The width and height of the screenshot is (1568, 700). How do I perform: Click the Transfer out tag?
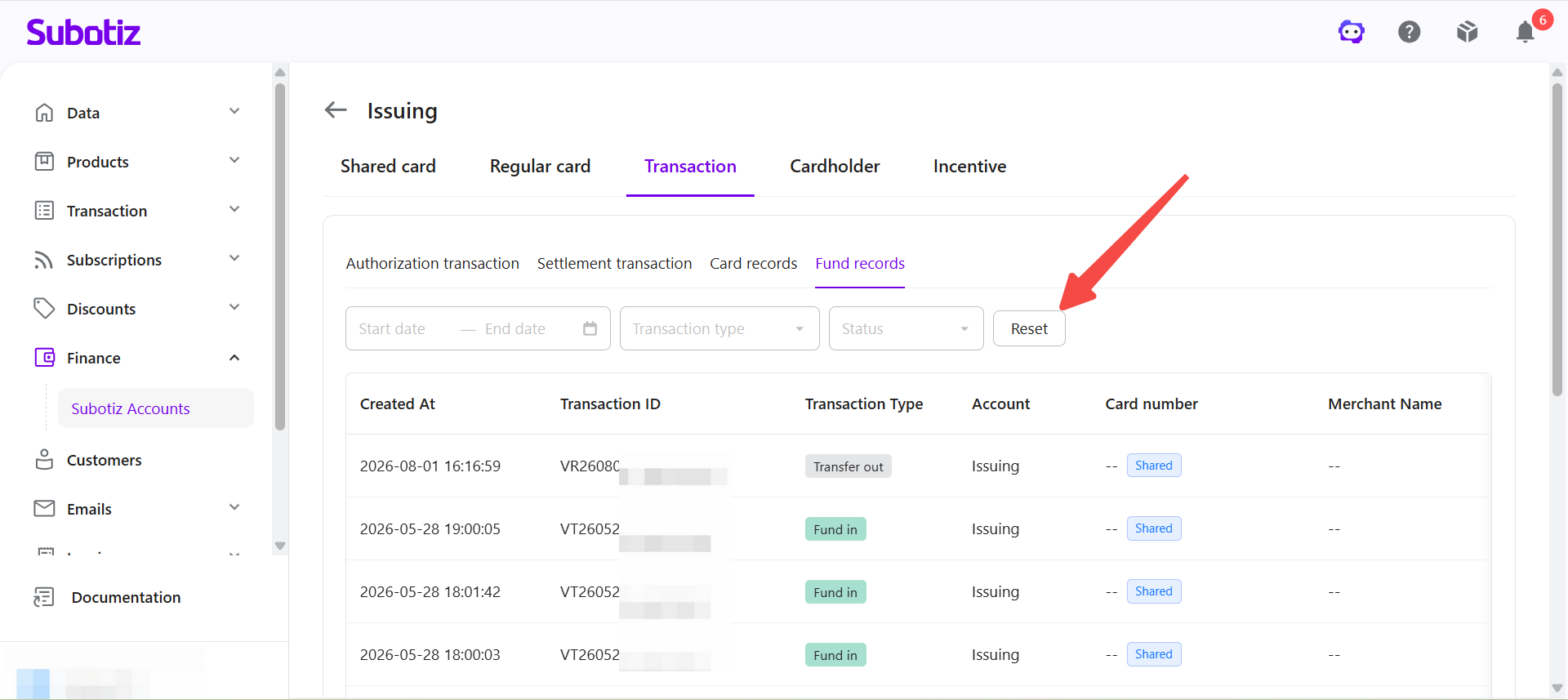coord(849,466)
